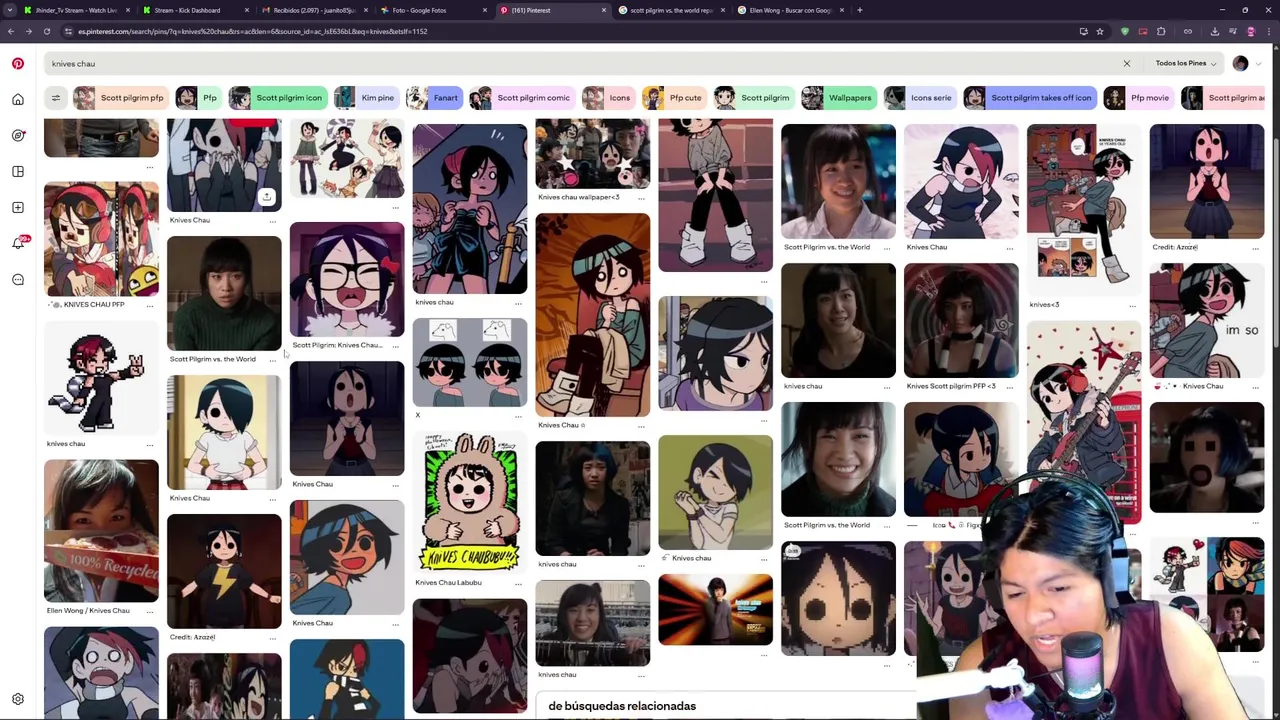Select the Pfp movie filter chip
Viewport: 1280px width, 720px height.
[x=1138, y=98]
